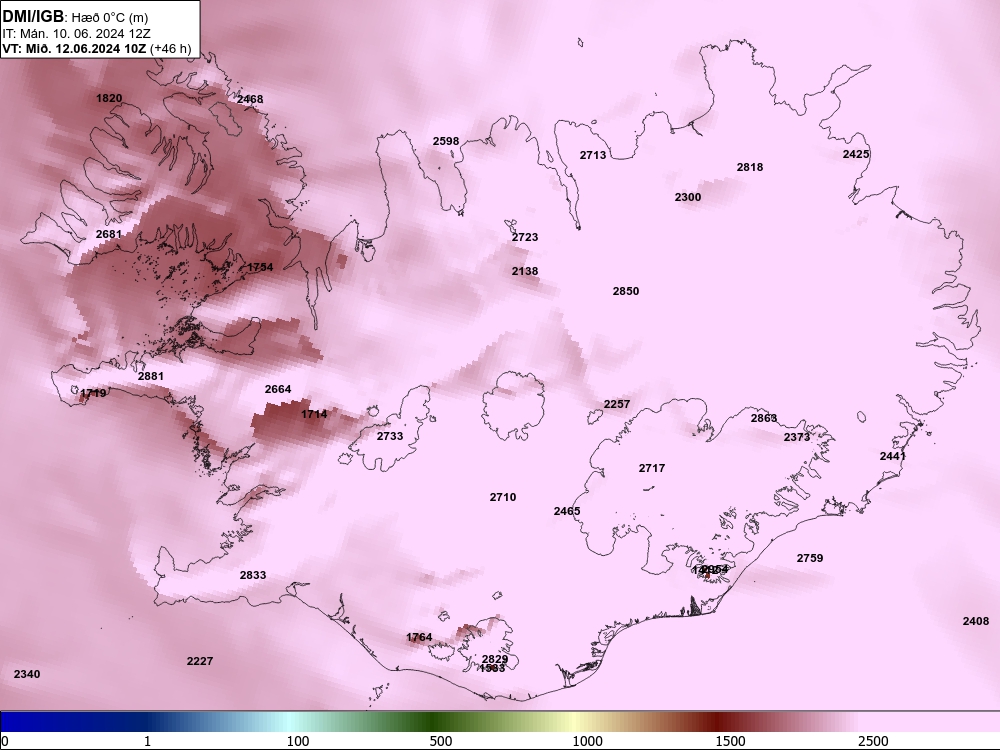Click the 500 label on the color scale

pyautogui.click(x=441, y=741)
